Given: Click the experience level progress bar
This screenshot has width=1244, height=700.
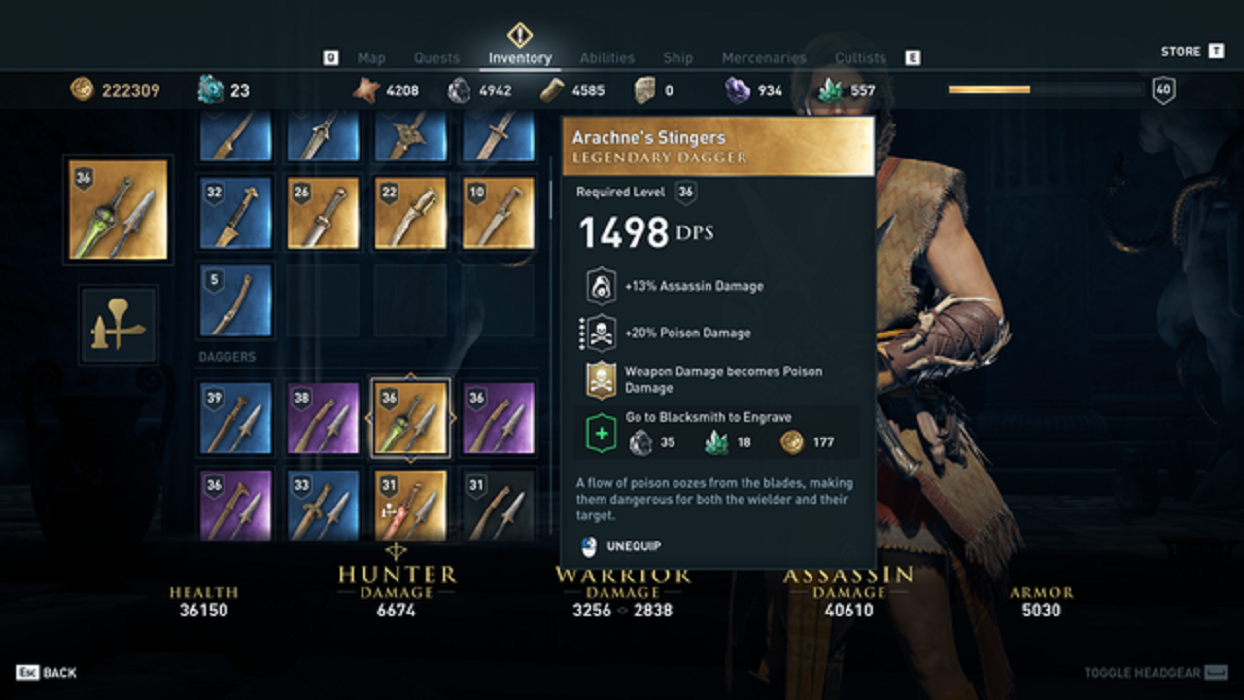Looking at the screenshot, I should click(x=1046, y=90).
